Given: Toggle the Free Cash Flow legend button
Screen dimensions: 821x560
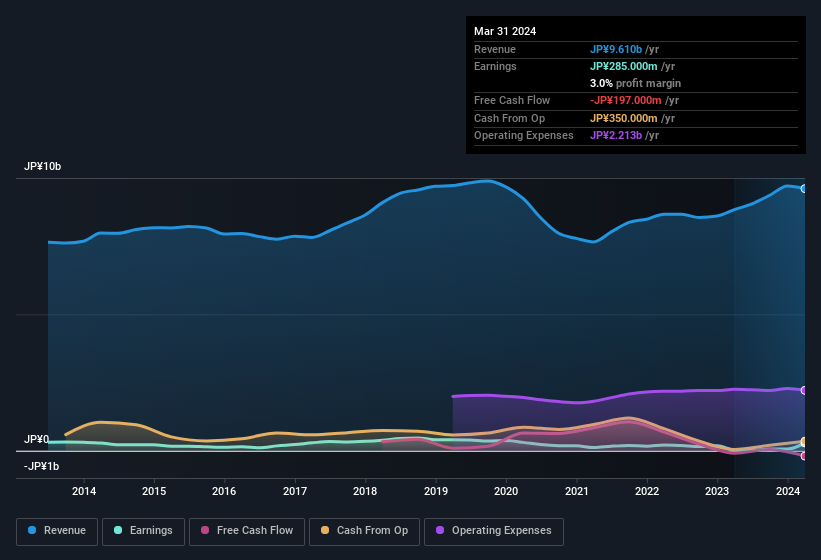Looking at the screenshot, I should coord(247,531).
